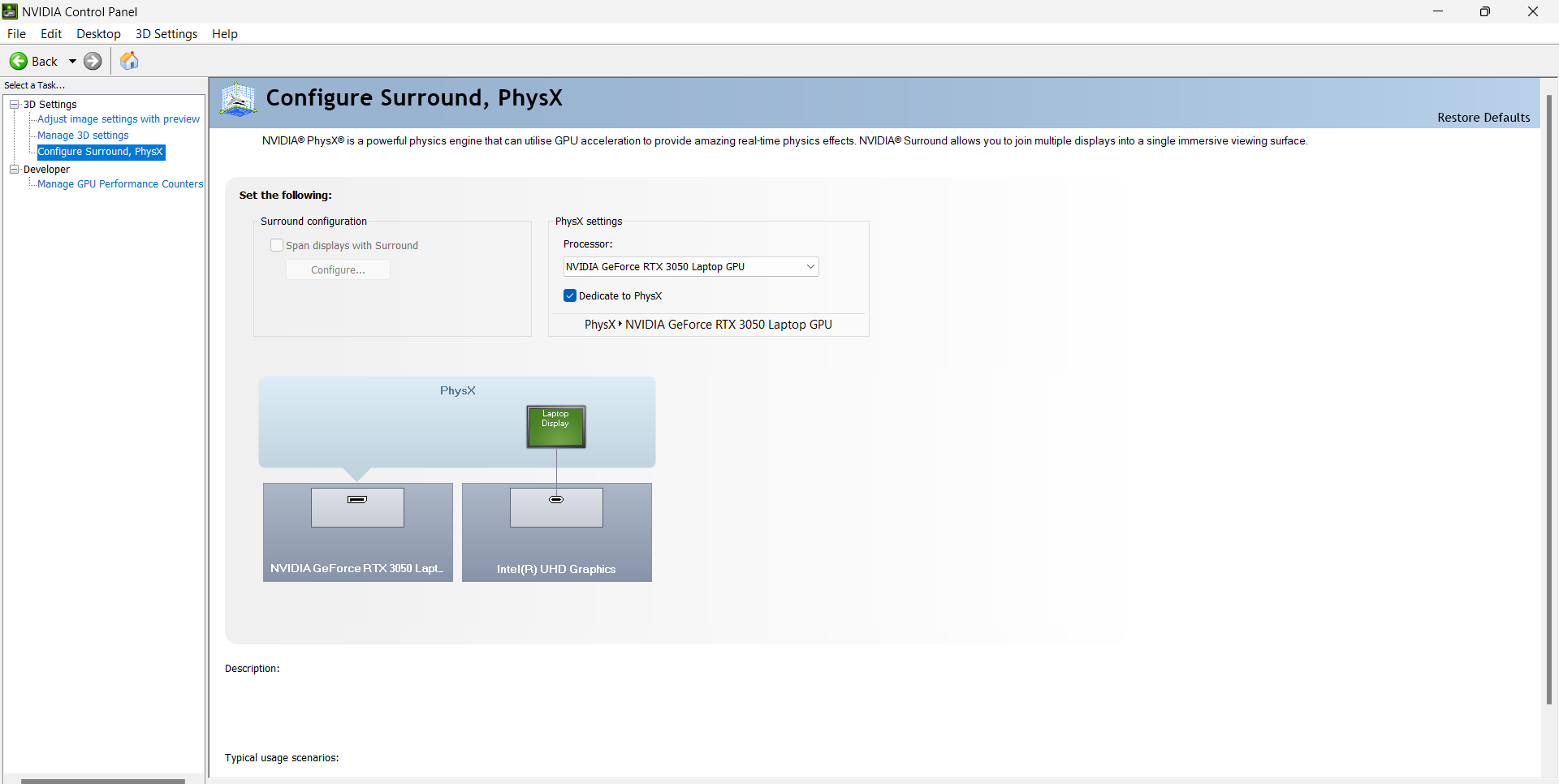Click Typical usage scenarios label
The width and height of the screenshot is (1559, 784).
tap(282, 758)
